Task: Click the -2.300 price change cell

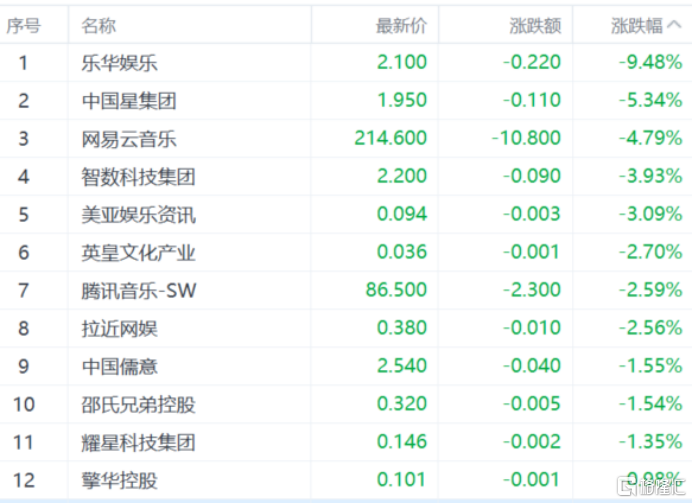Action: (x=531, y=290)
